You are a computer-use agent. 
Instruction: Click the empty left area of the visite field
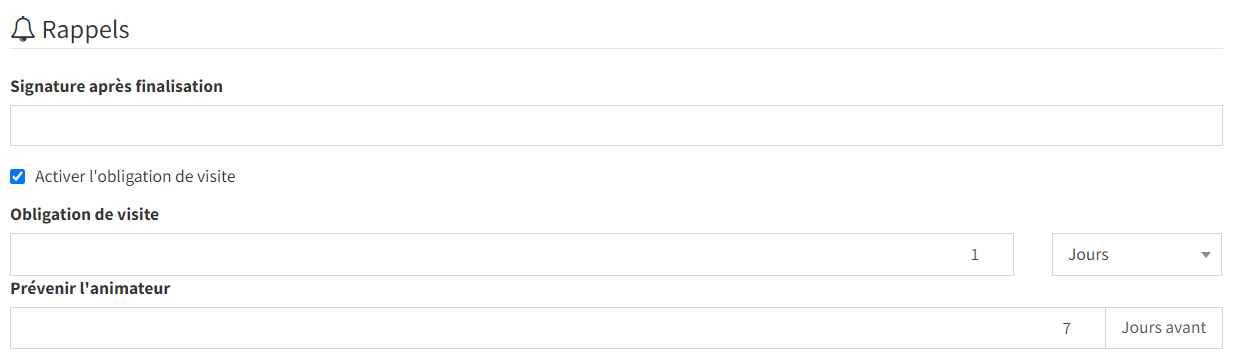click(300, 254)
